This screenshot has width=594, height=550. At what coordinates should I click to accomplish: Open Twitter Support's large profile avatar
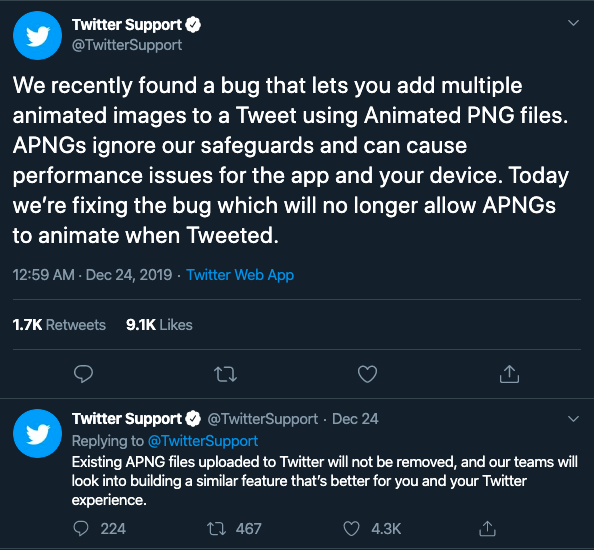(37, 36)
